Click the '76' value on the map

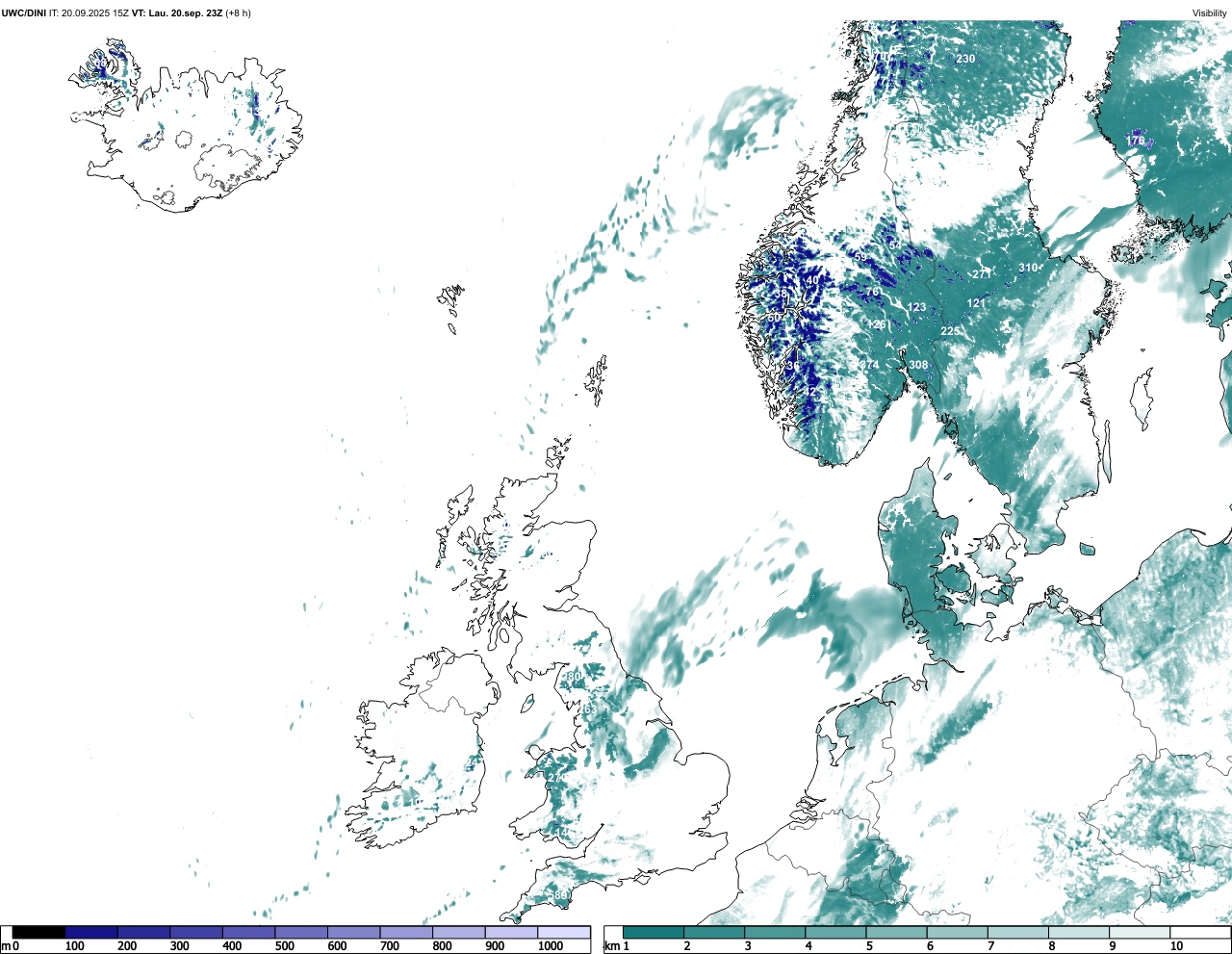(x=872, y=293)
